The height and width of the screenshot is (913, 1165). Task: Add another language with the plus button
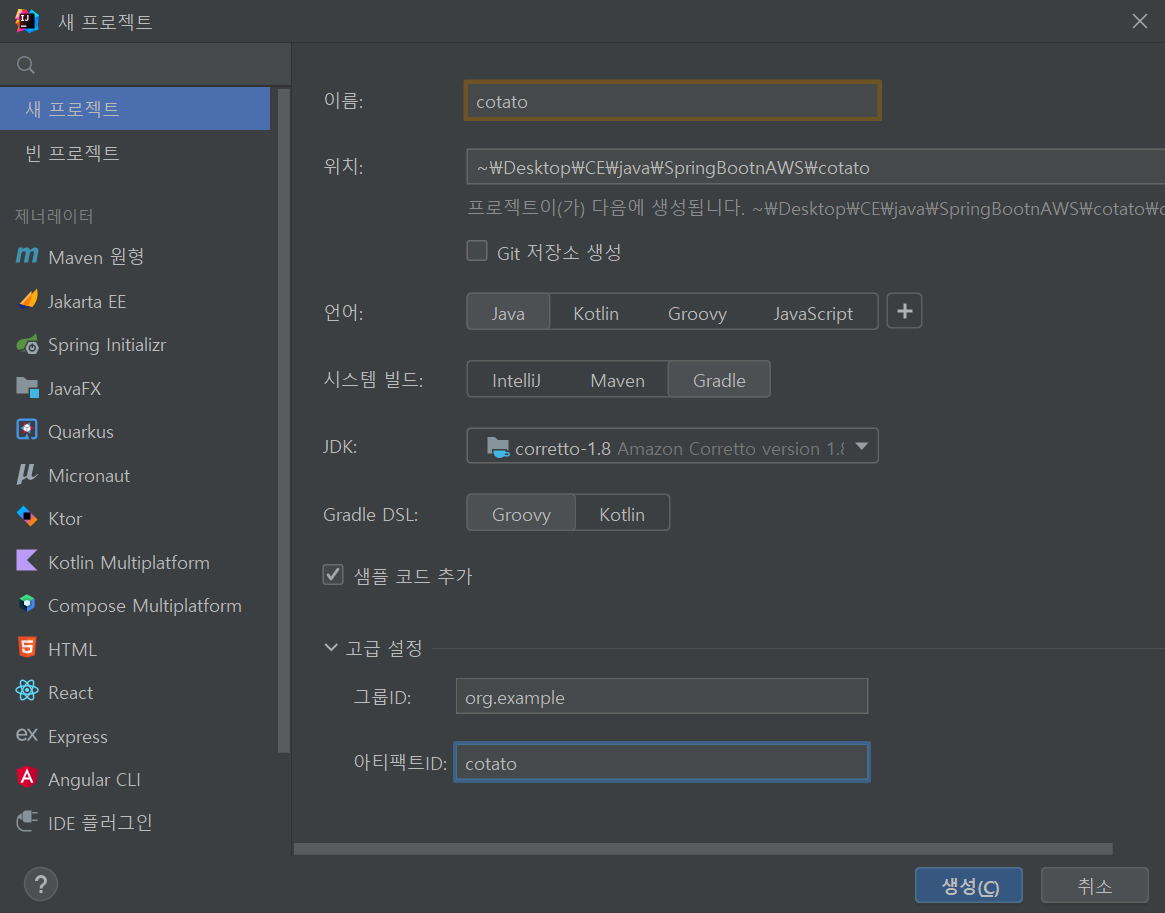click(904, 311)
